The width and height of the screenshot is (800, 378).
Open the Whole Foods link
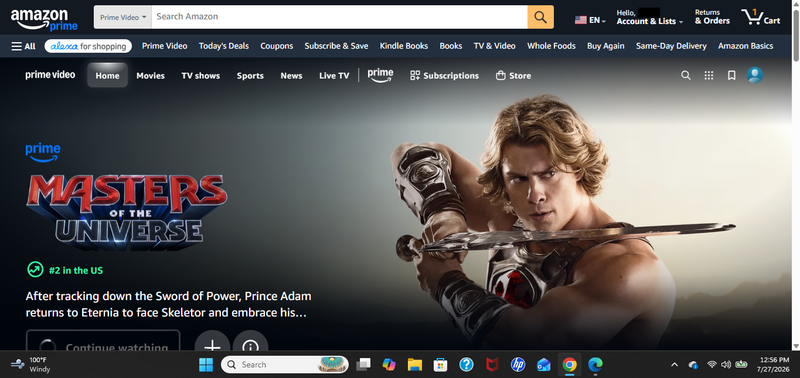[x=551, y=46]
